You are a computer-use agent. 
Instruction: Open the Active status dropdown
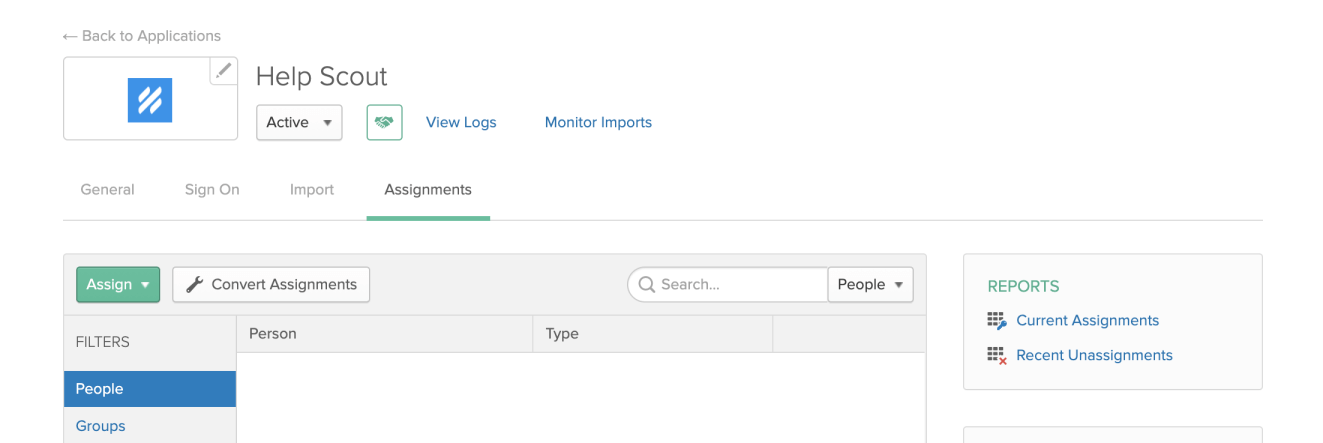click(299, 122)
